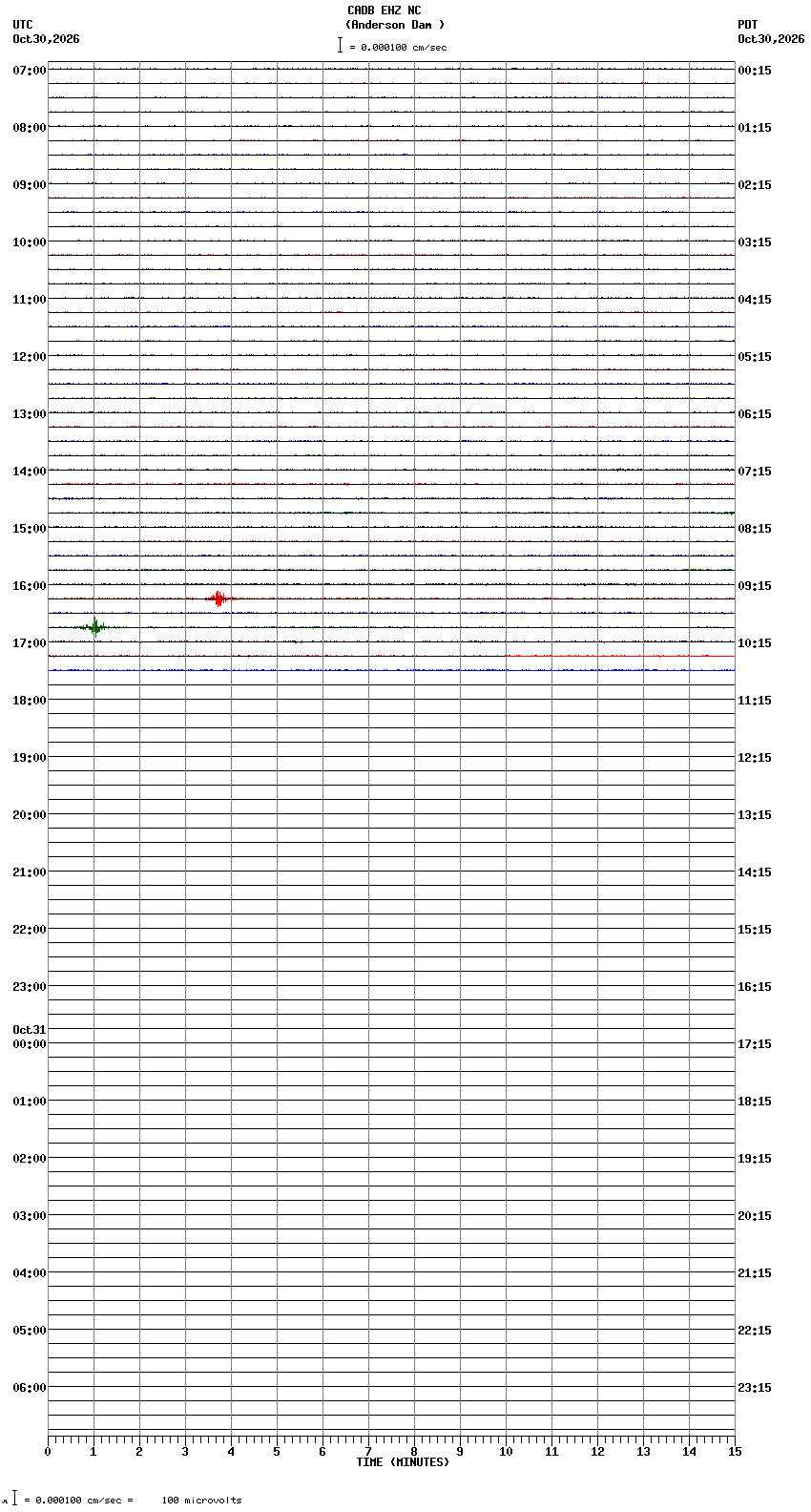Click the Oct31 date change label
This screenshot has height=1512, width=811.
point(30,1030)
